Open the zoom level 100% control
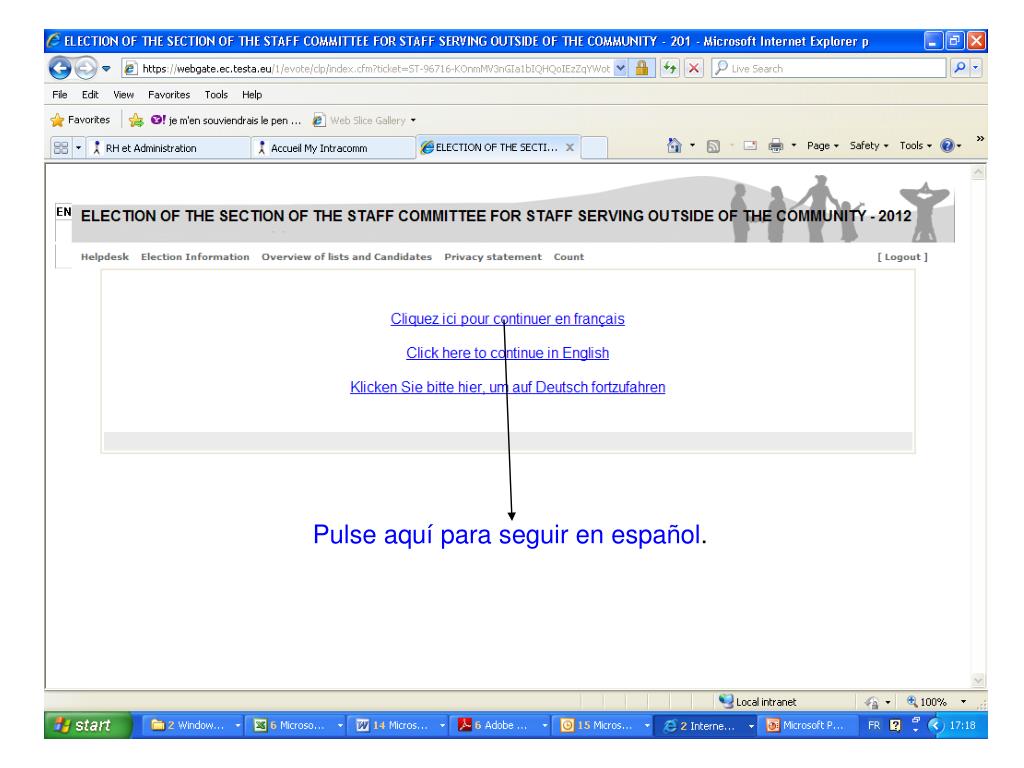The image size is (1024, 768). [x=936, y=701]
